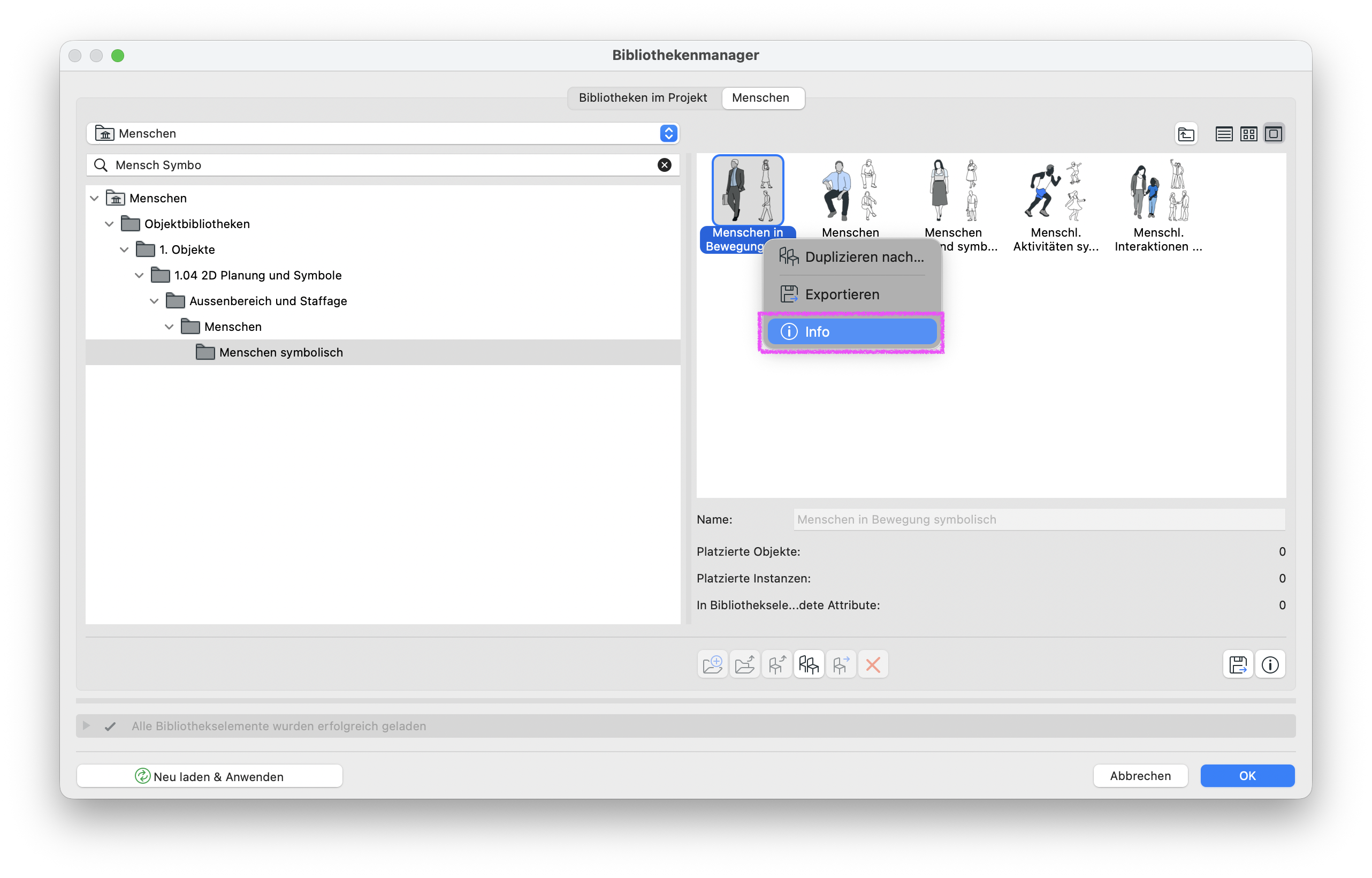1372x878 pixels.
Task: Click the red delete X icon
Action: pos(873,664)
